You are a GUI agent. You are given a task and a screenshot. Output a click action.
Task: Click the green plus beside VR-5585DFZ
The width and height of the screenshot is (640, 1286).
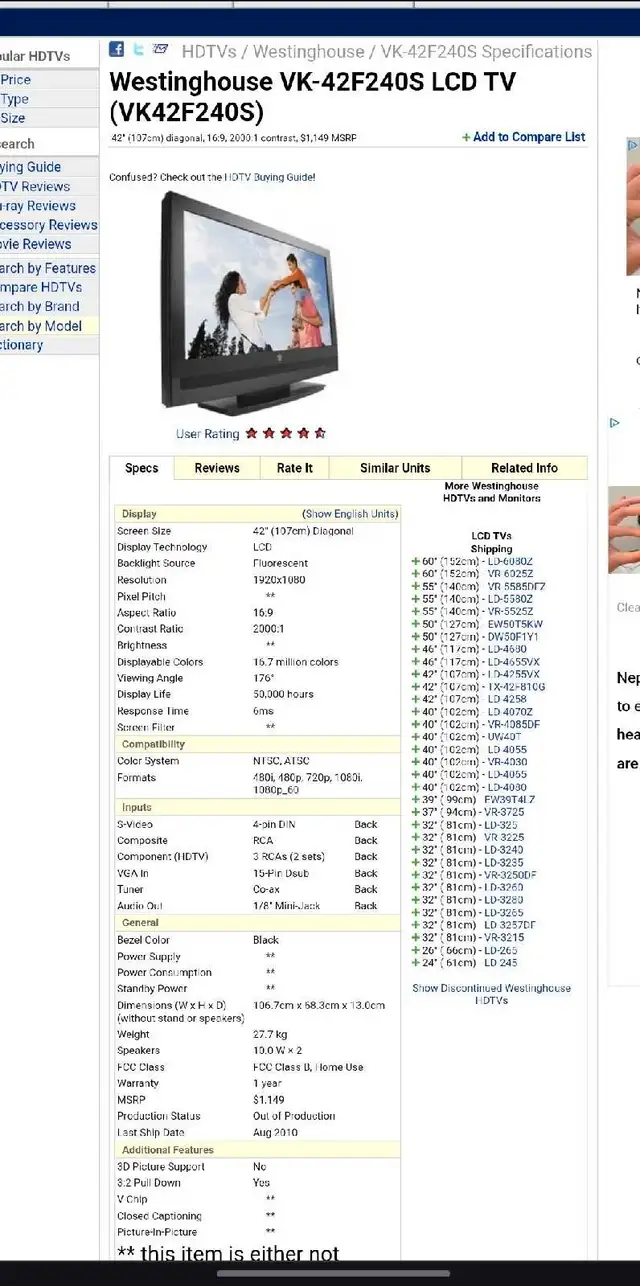pyautogui.click(x=416, y=587)
